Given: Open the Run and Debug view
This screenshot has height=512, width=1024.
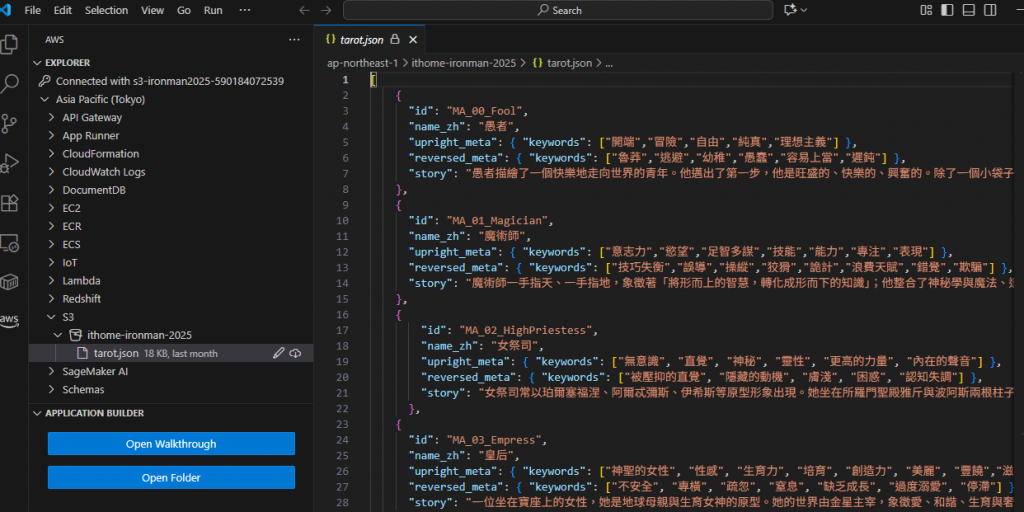Looking at the screenshot, I should tap(9, 163).
